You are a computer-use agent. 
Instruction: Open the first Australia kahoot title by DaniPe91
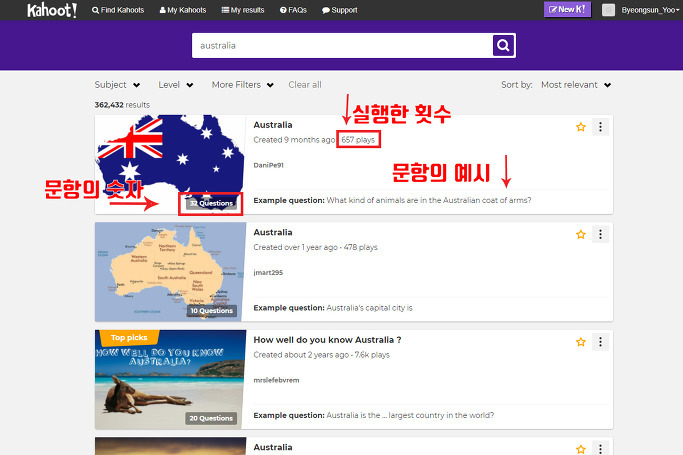click(x=273, y=125)
